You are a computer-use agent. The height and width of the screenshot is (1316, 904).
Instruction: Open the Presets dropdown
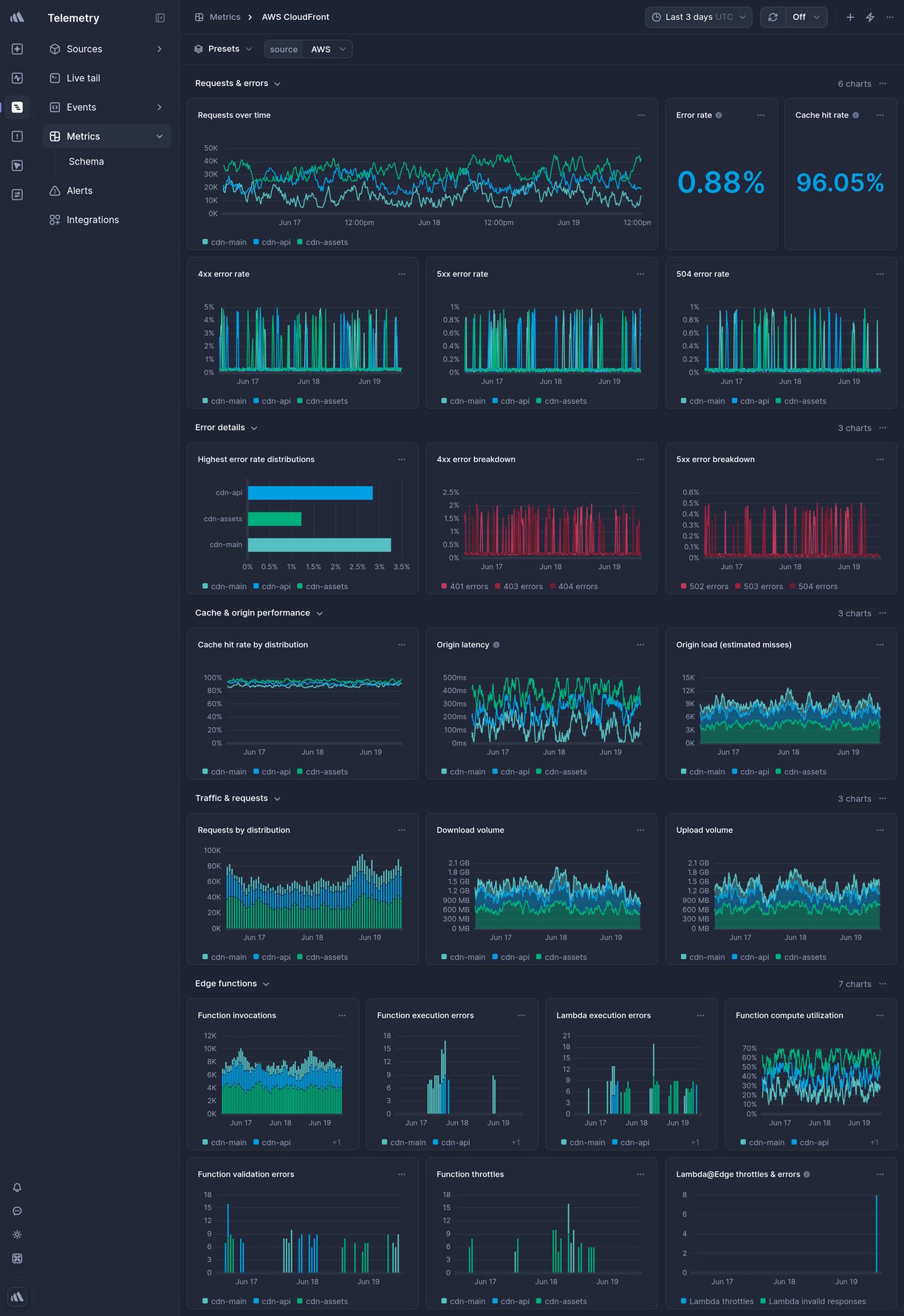pos(223,49)
